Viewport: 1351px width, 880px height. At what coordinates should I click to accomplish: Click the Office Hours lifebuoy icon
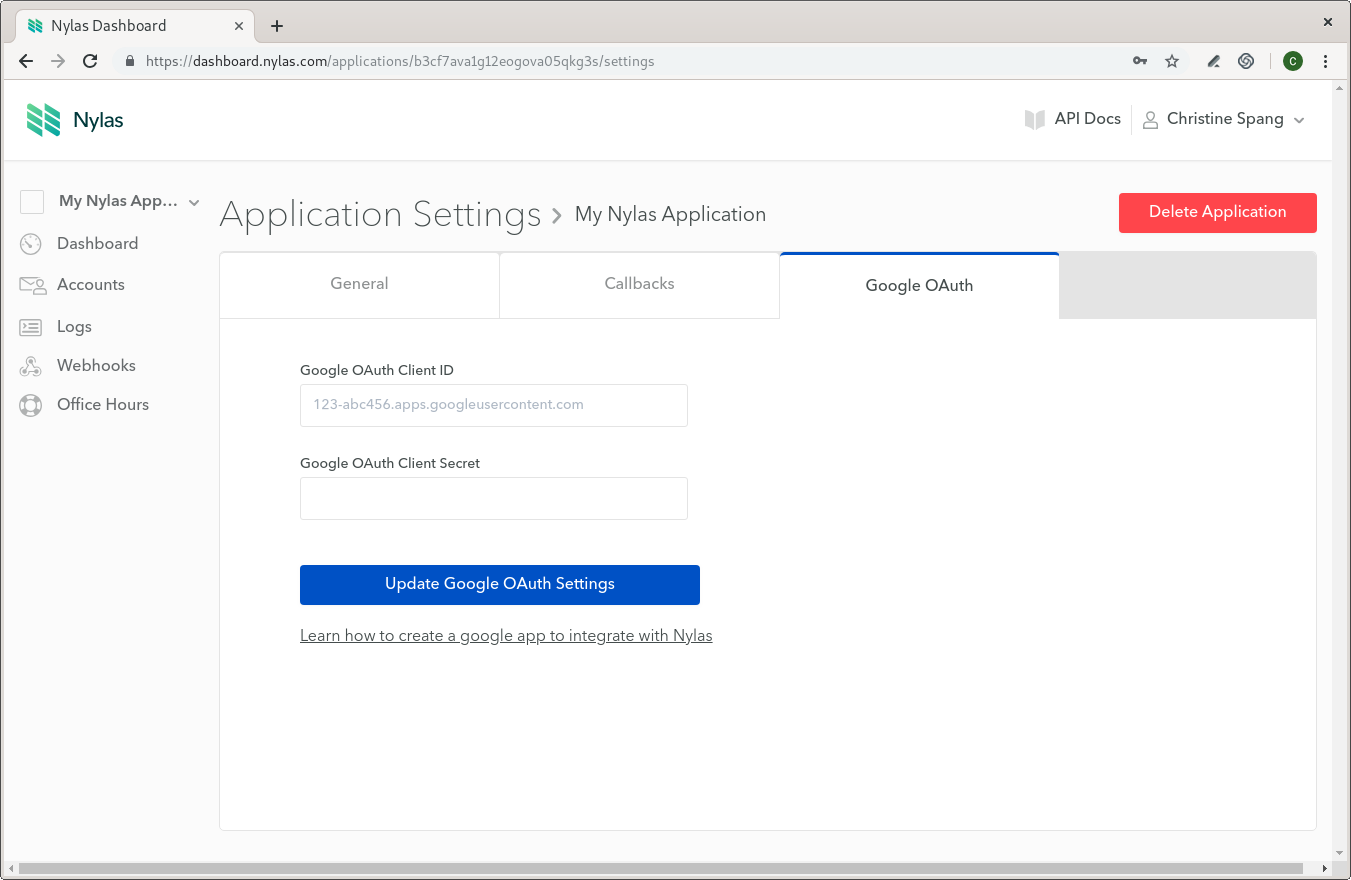31,405
